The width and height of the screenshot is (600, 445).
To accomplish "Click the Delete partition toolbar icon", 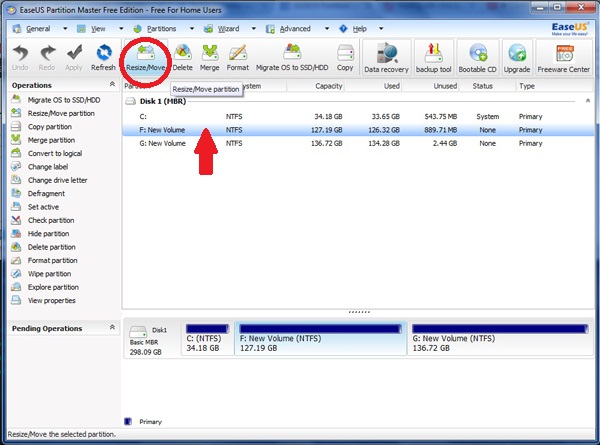I will point(182,56).
